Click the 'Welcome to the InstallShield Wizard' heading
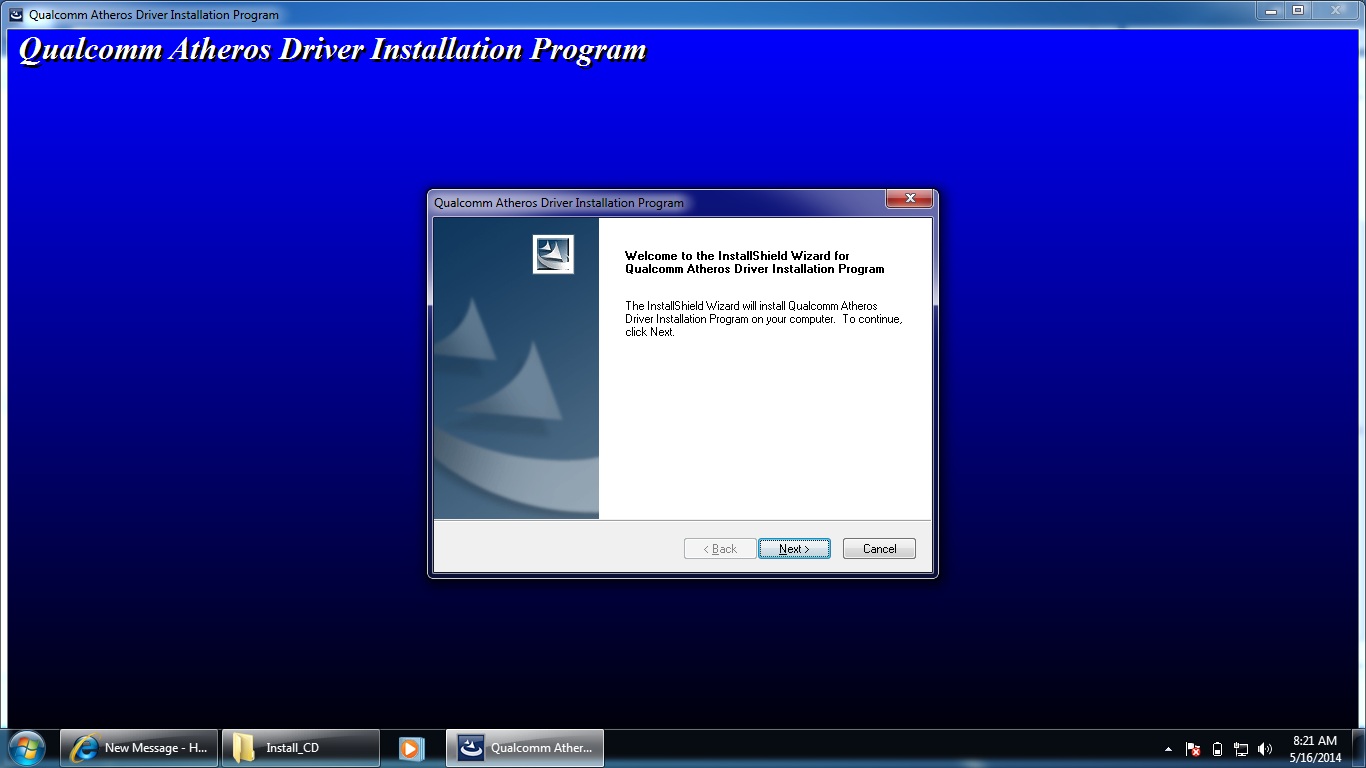Image resolution: width=1366 pixels, height=768 pixels. (x=755, y=262)
